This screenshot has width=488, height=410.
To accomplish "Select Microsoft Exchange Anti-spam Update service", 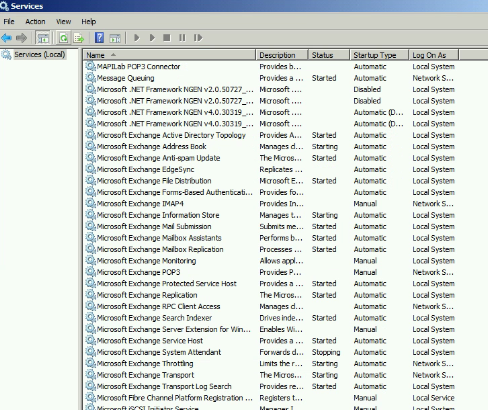I will [158, 158].
